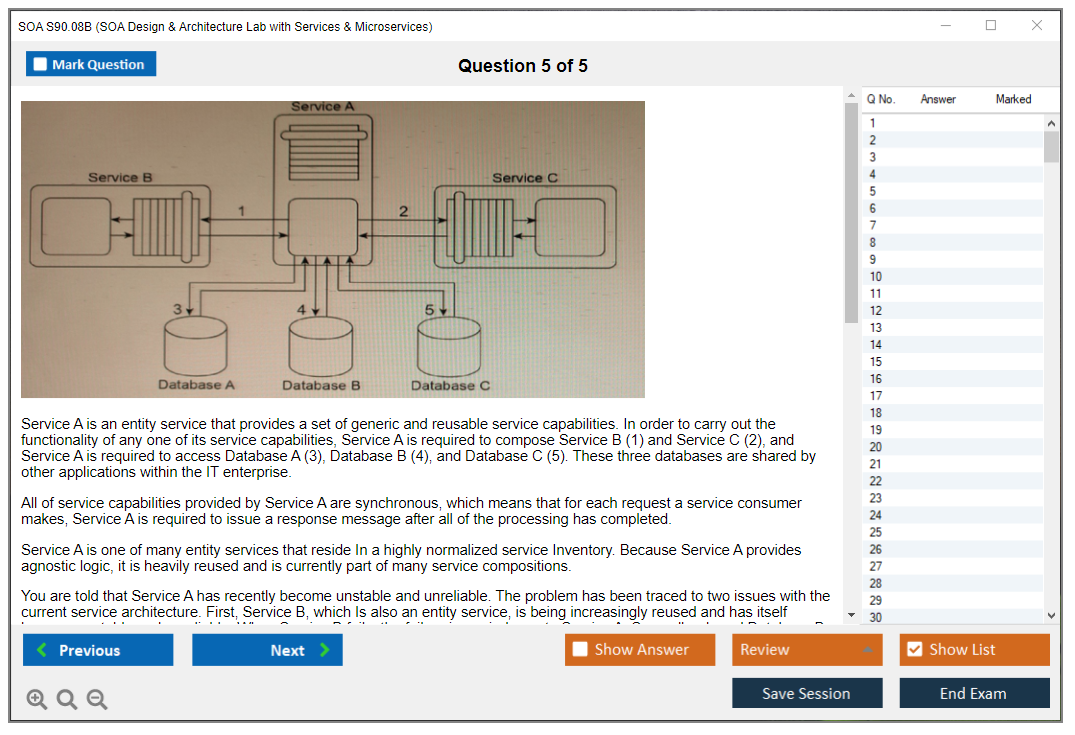Click the zoom in magnifier icon
Screen dimensions: 1075x735
37,700
